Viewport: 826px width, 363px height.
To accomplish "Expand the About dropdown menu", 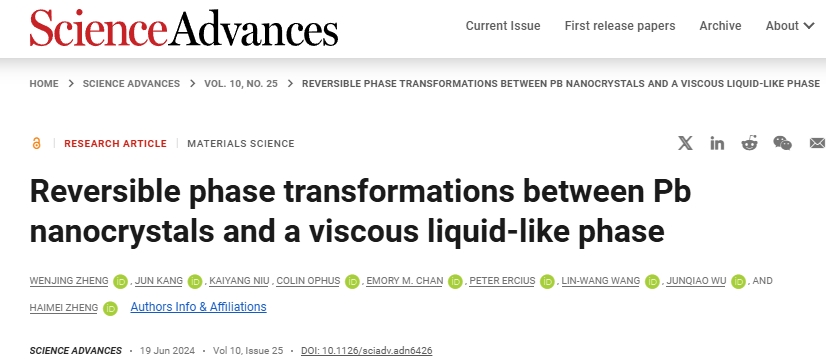I will coord(790,26).
